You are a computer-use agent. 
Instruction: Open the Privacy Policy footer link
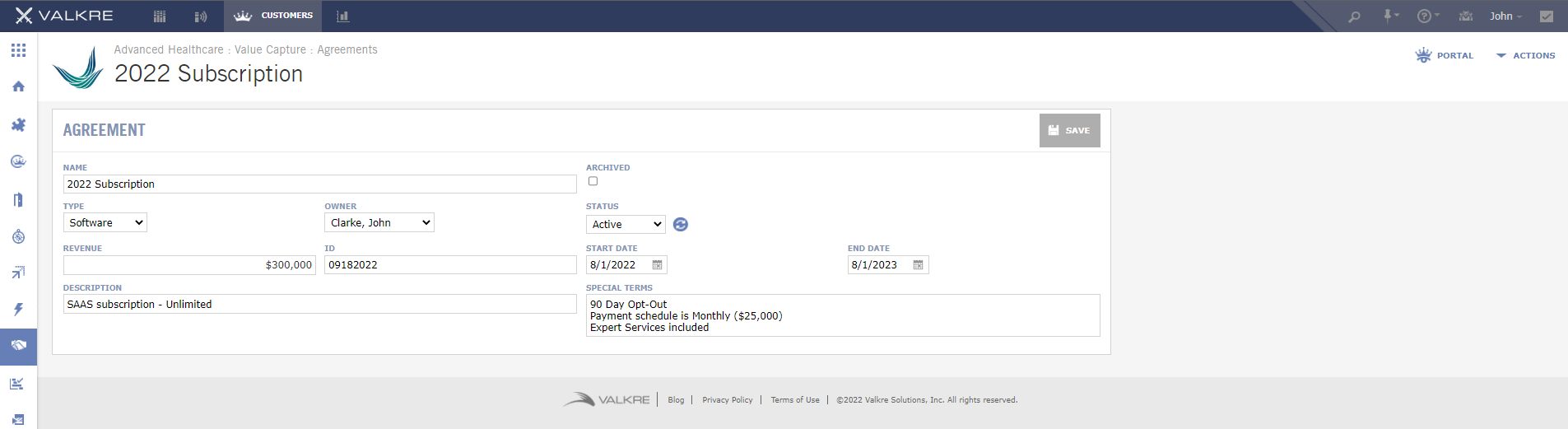click(728, 400)
